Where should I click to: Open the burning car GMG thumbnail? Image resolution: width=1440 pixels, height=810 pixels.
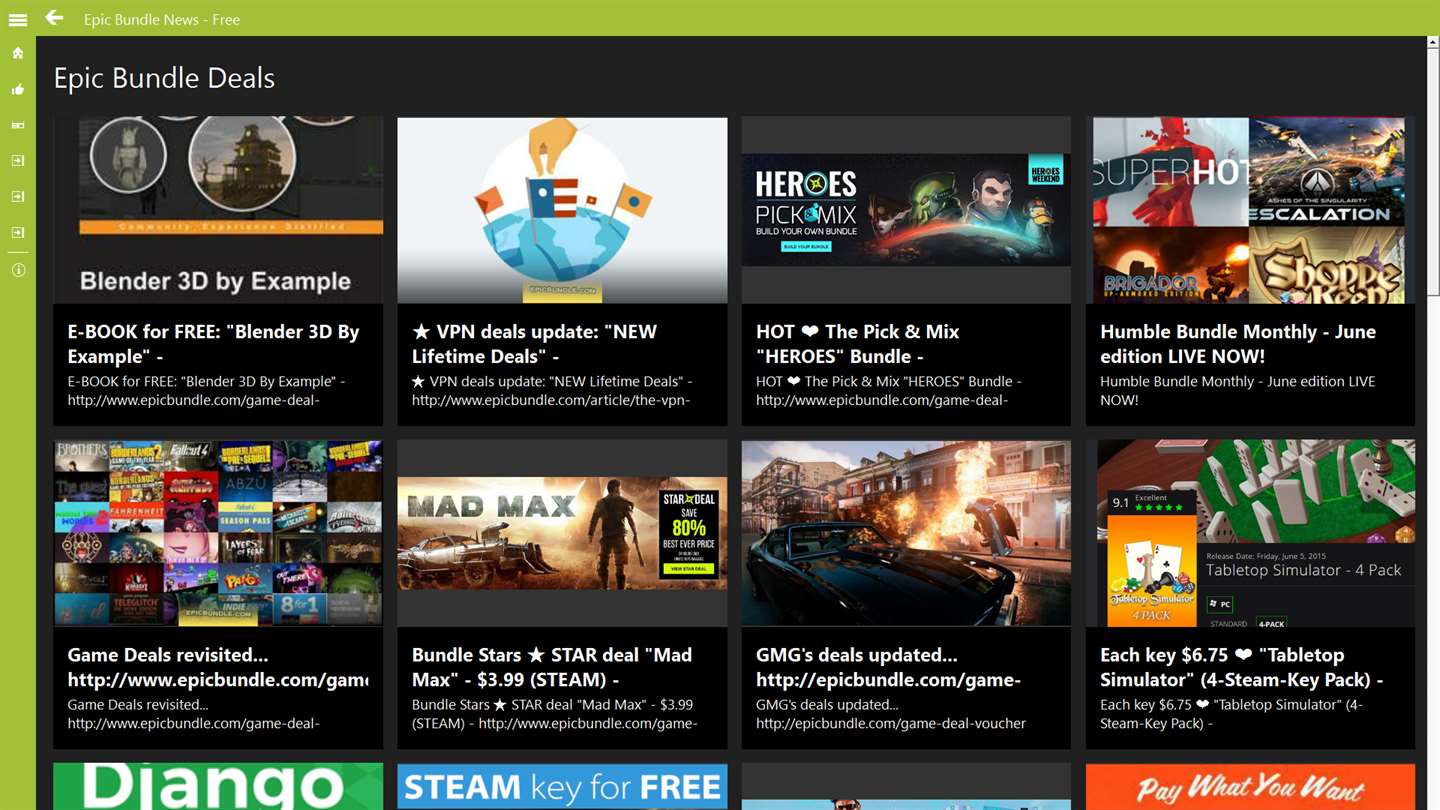(x=906, y=533)
